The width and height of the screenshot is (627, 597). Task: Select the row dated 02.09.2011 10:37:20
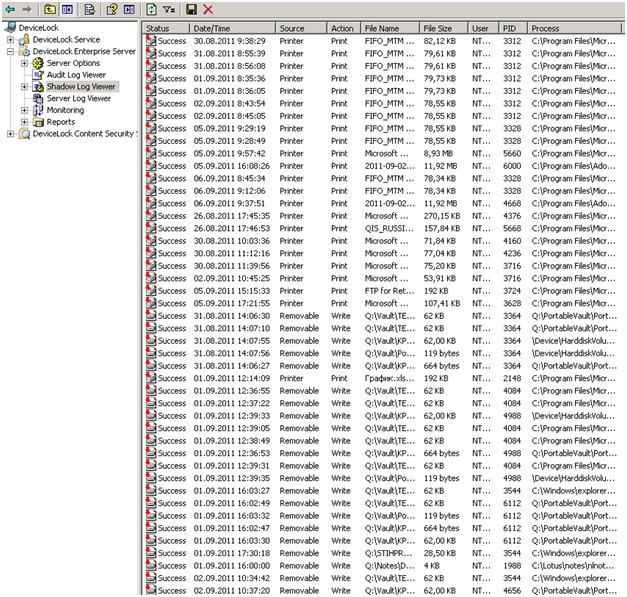[x=382, y=591]
